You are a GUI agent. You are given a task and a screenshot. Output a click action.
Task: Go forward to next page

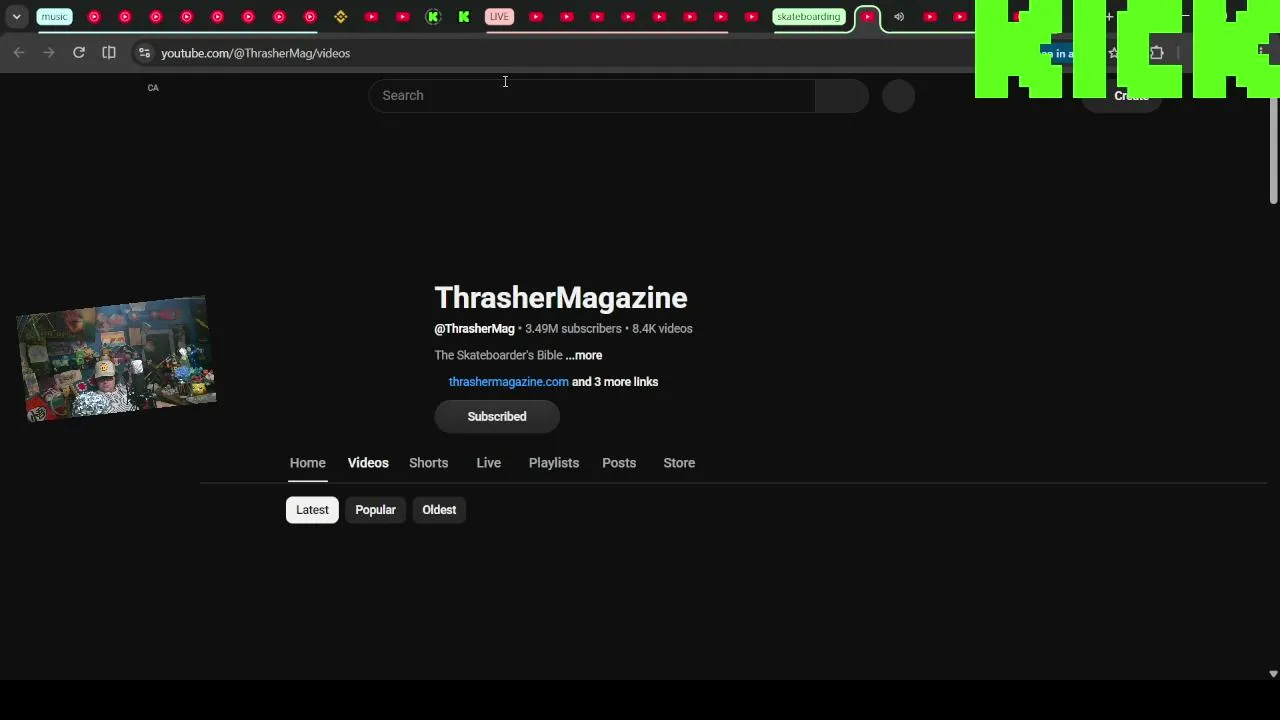[49, 53]
